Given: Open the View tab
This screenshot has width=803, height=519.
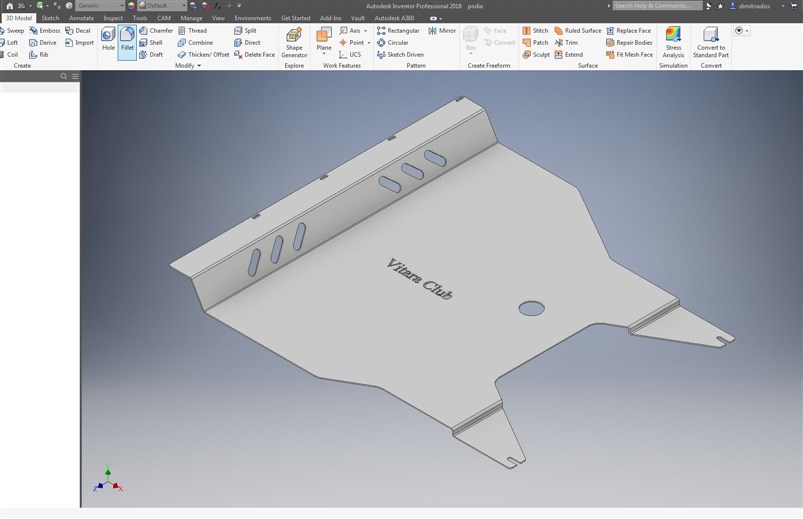Looking at the screenshot, I should (218, 18).
